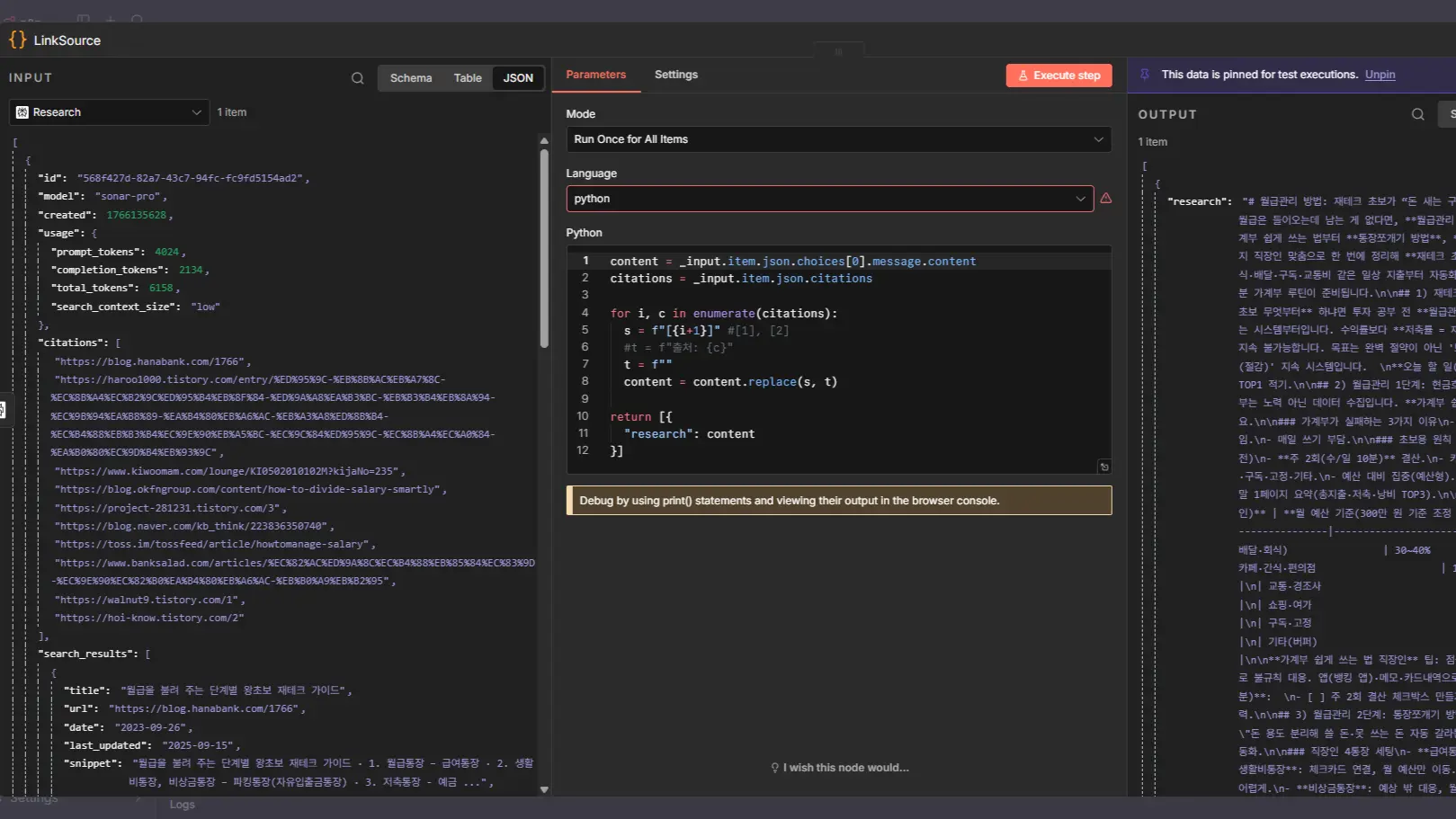This screenshot has height=819, width=1456.
Task: Select JSON input view
Action: coord(518,78)
